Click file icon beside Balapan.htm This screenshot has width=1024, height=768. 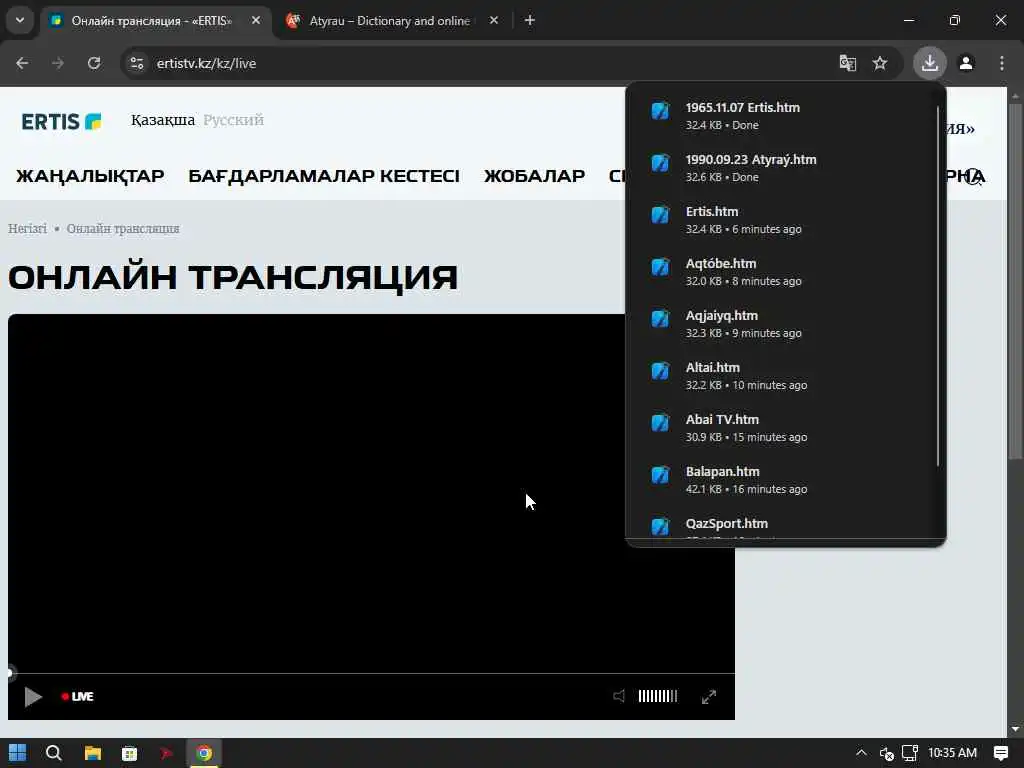(x=660, y=475)
